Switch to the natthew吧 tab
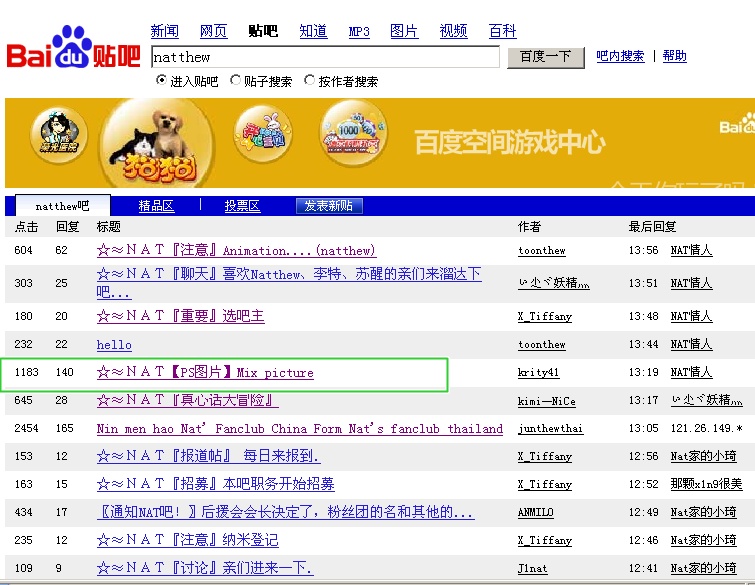The width and height of the screenshot is (755, 585). pos(63,206)
